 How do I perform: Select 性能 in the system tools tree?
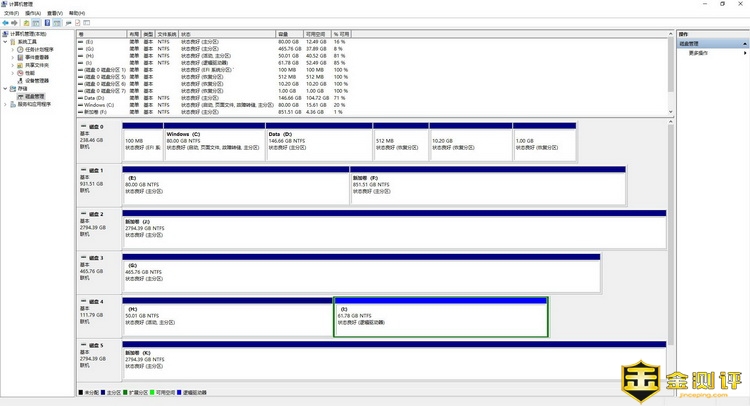(x=29, y=73)
